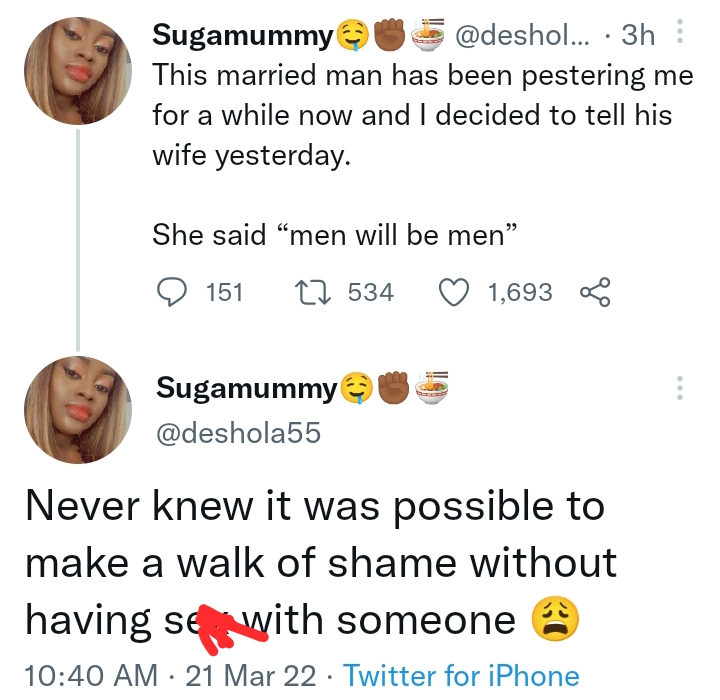This screenshot has width=720, height=700.
Task: Tap the share icon on the top tweet
Action: click(x=594, y=292)
